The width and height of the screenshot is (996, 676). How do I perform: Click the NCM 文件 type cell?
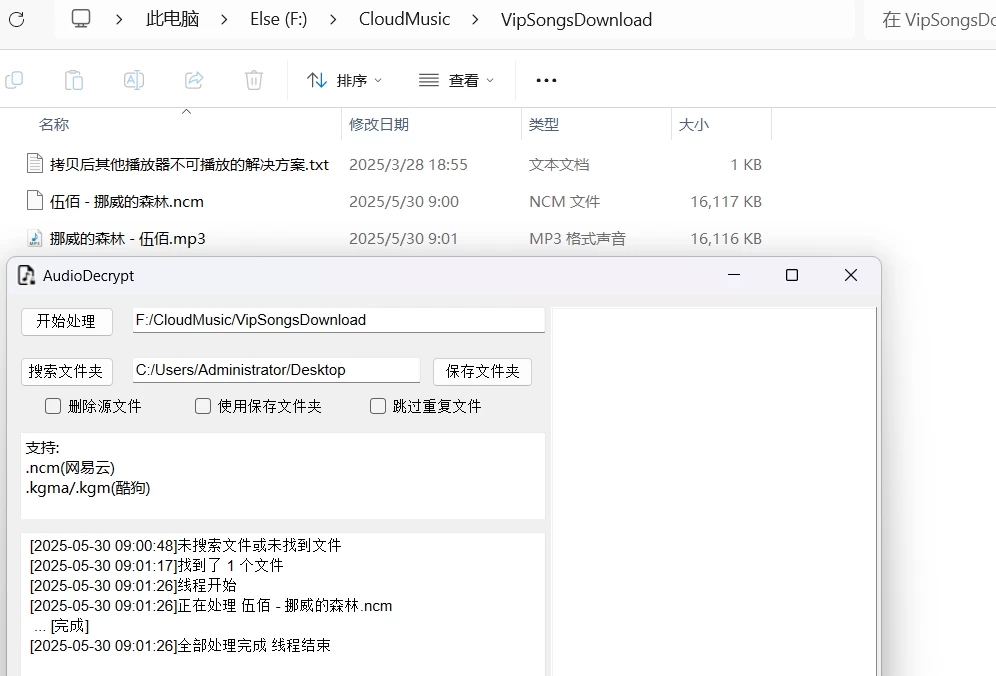(x=565, y=201)
